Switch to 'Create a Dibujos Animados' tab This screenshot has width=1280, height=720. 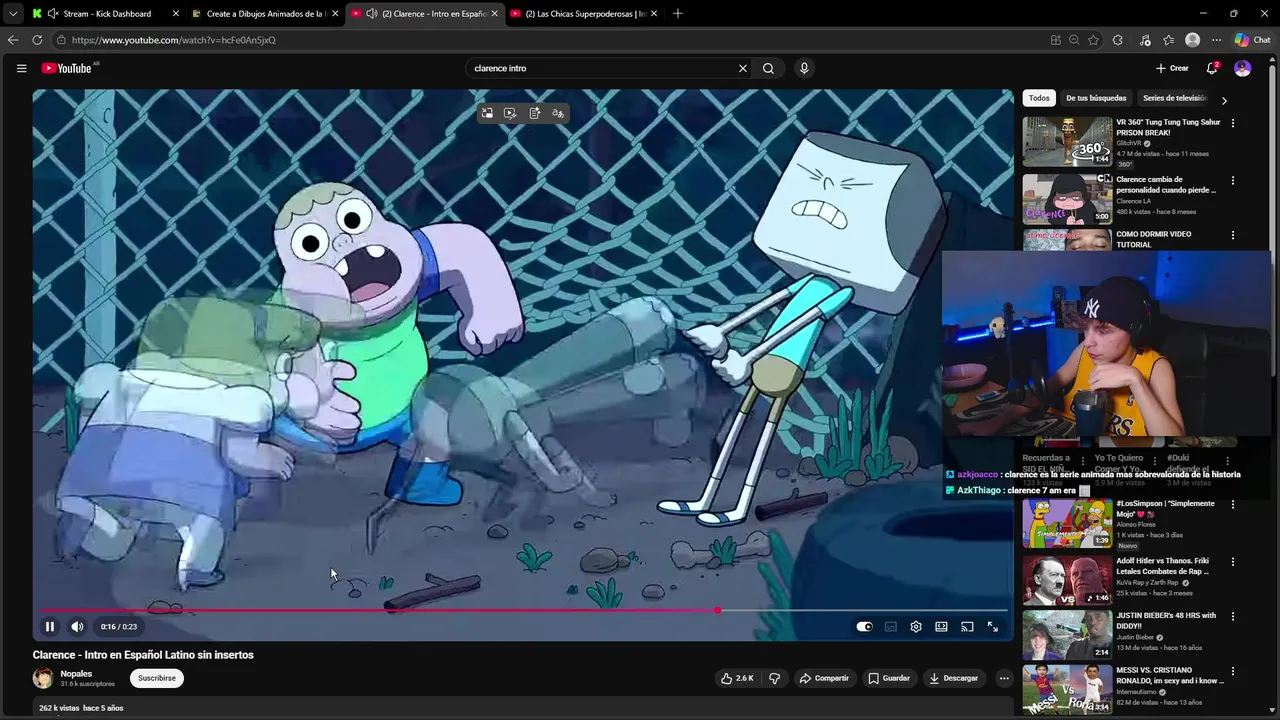tap(265, 14)
